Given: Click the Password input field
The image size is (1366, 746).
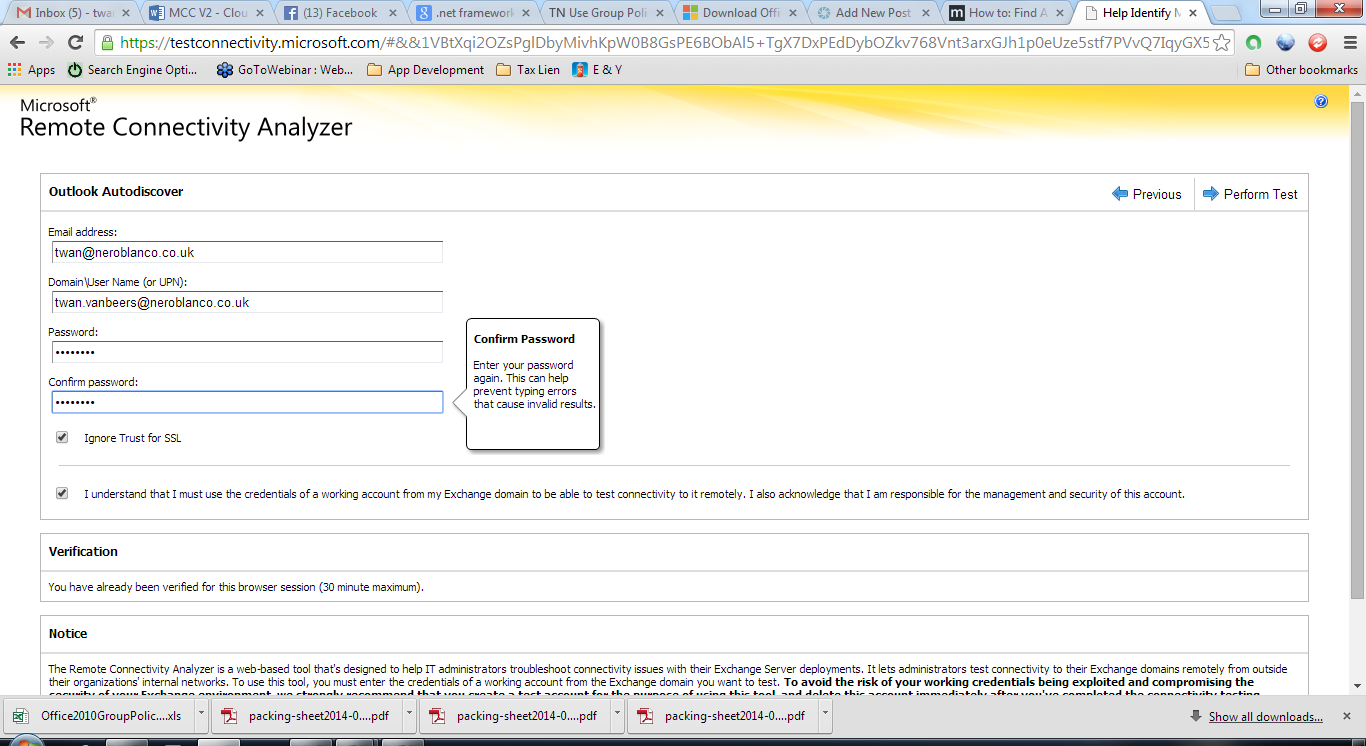Looking at the screenshot, I should point(247,352).
